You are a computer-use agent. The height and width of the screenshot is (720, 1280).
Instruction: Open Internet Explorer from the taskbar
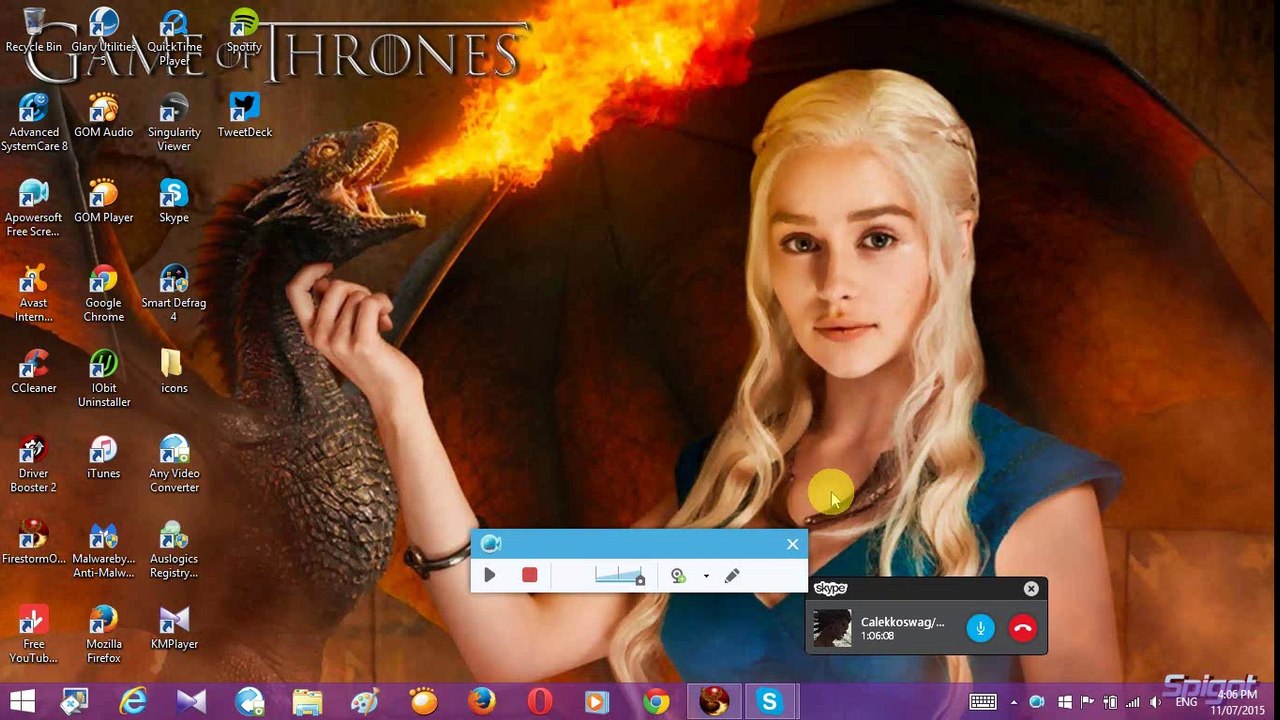[133, 702]
